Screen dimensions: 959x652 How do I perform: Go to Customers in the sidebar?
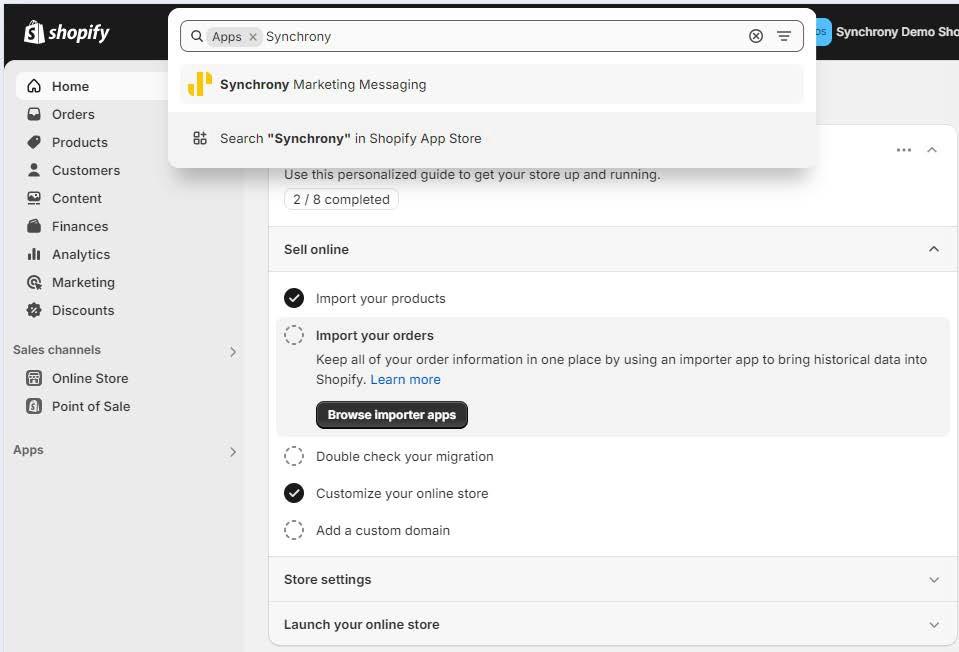click(85, 170)
